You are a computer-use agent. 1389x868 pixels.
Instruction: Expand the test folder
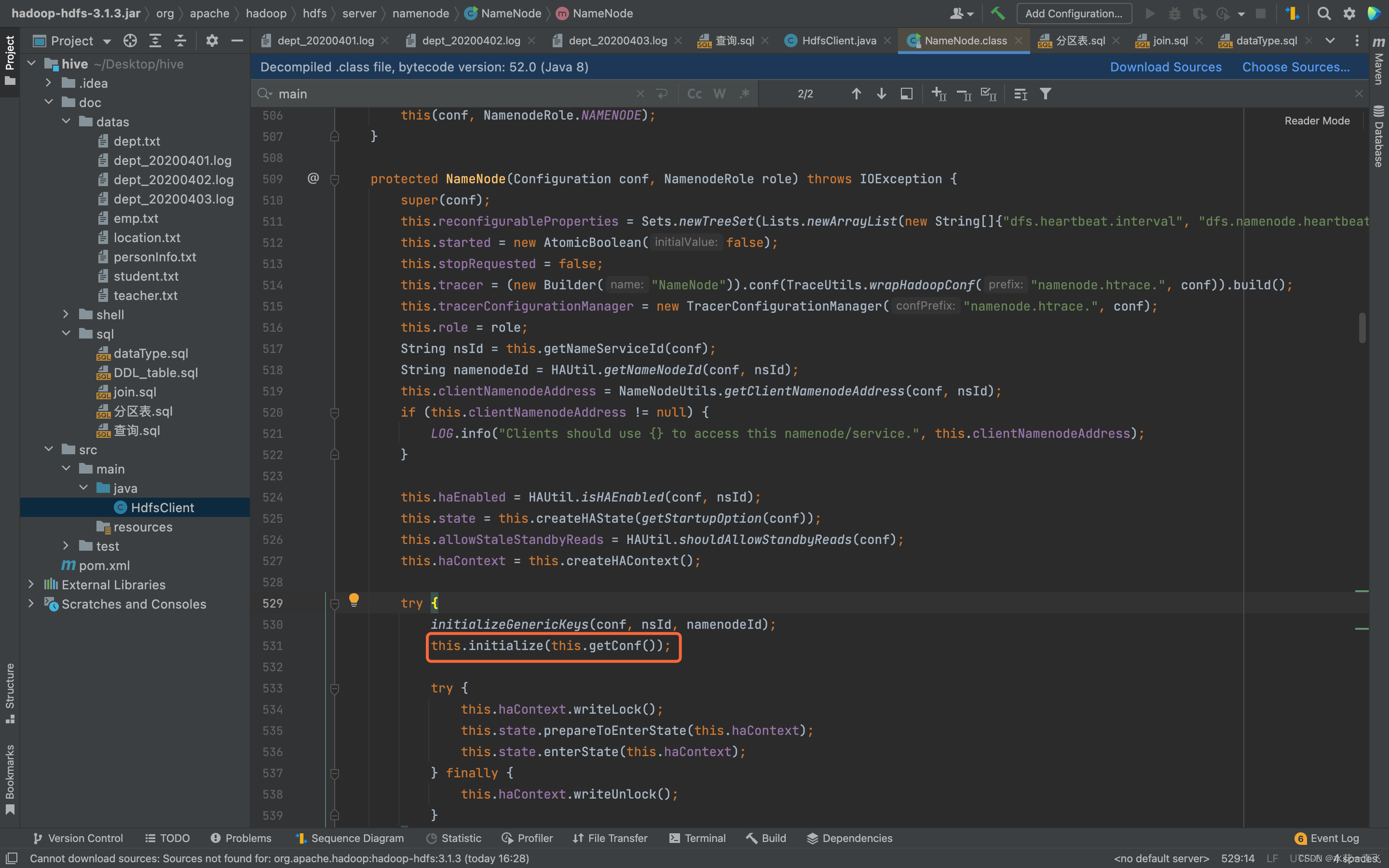(66, 546)
